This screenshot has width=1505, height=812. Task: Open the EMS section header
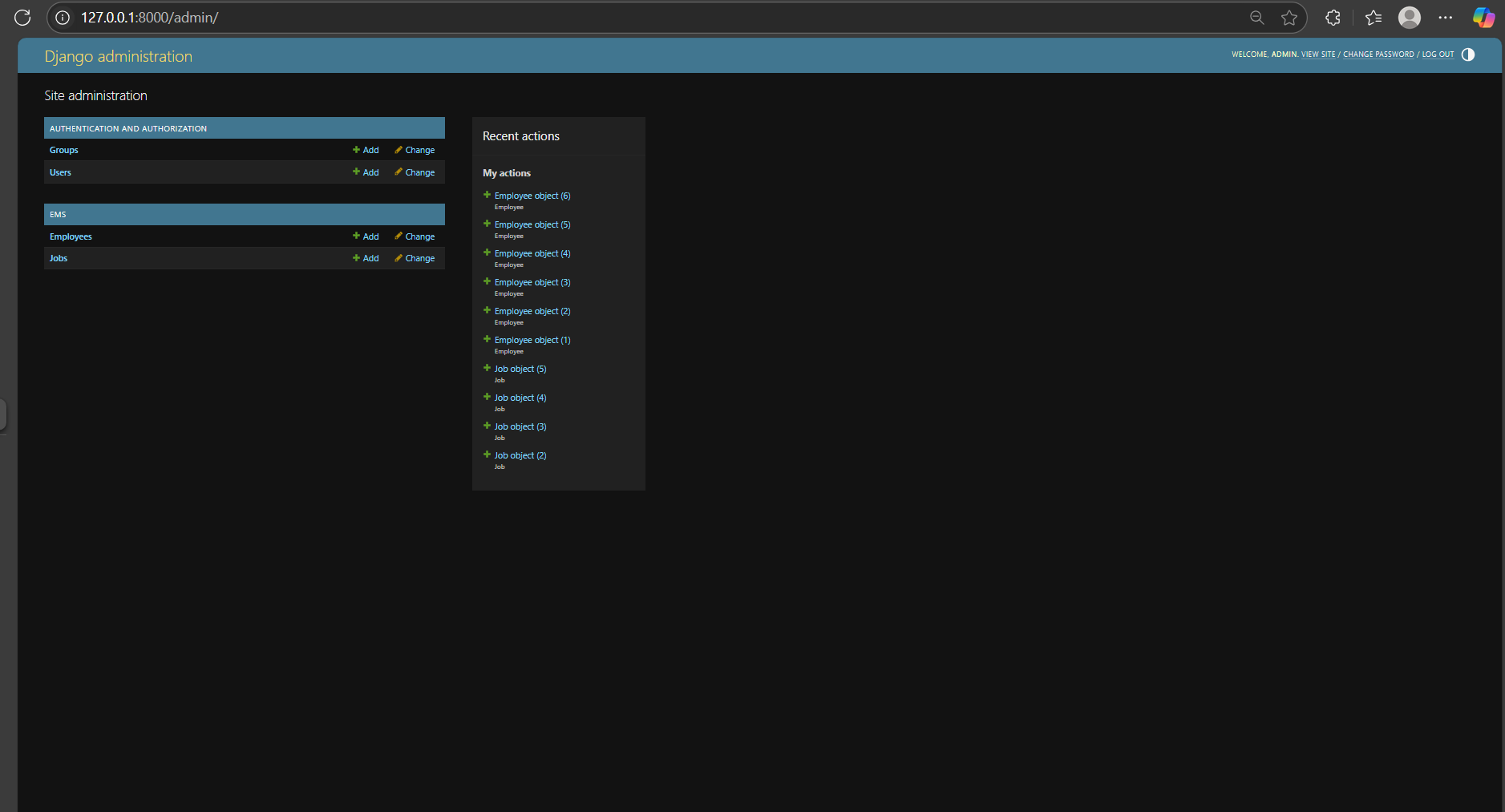pos(58,214)
